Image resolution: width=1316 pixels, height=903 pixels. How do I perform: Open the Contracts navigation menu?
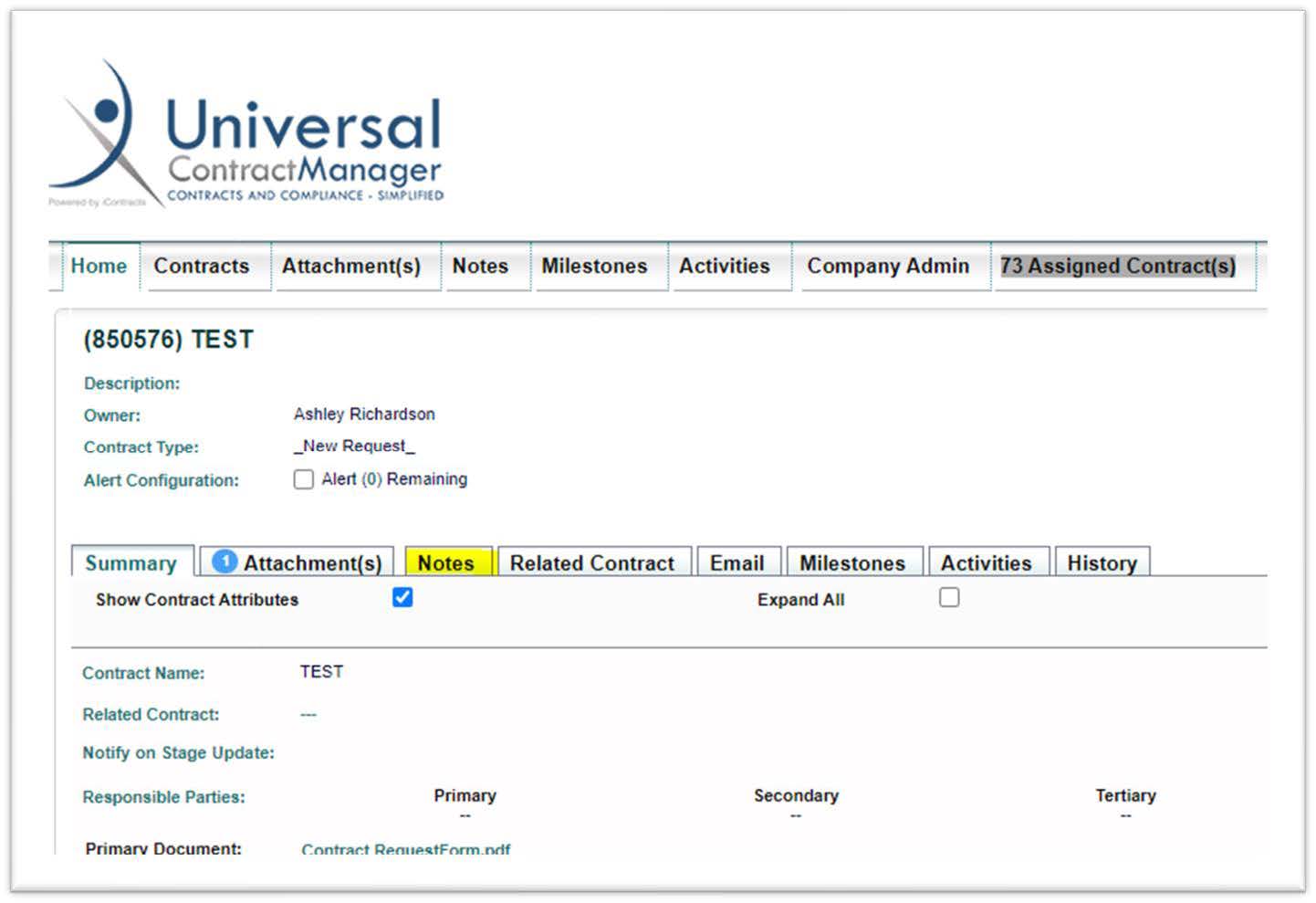tap(202, 266)
